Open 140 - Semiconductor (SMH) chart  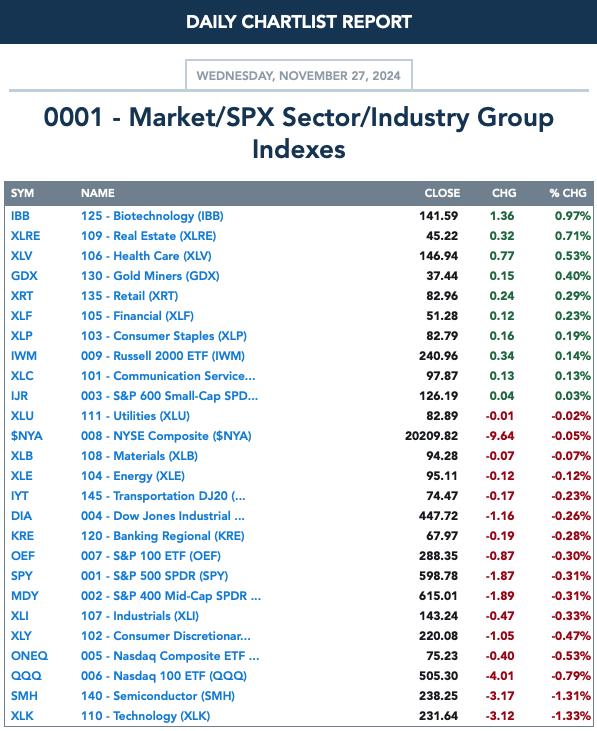click(158, 696)
